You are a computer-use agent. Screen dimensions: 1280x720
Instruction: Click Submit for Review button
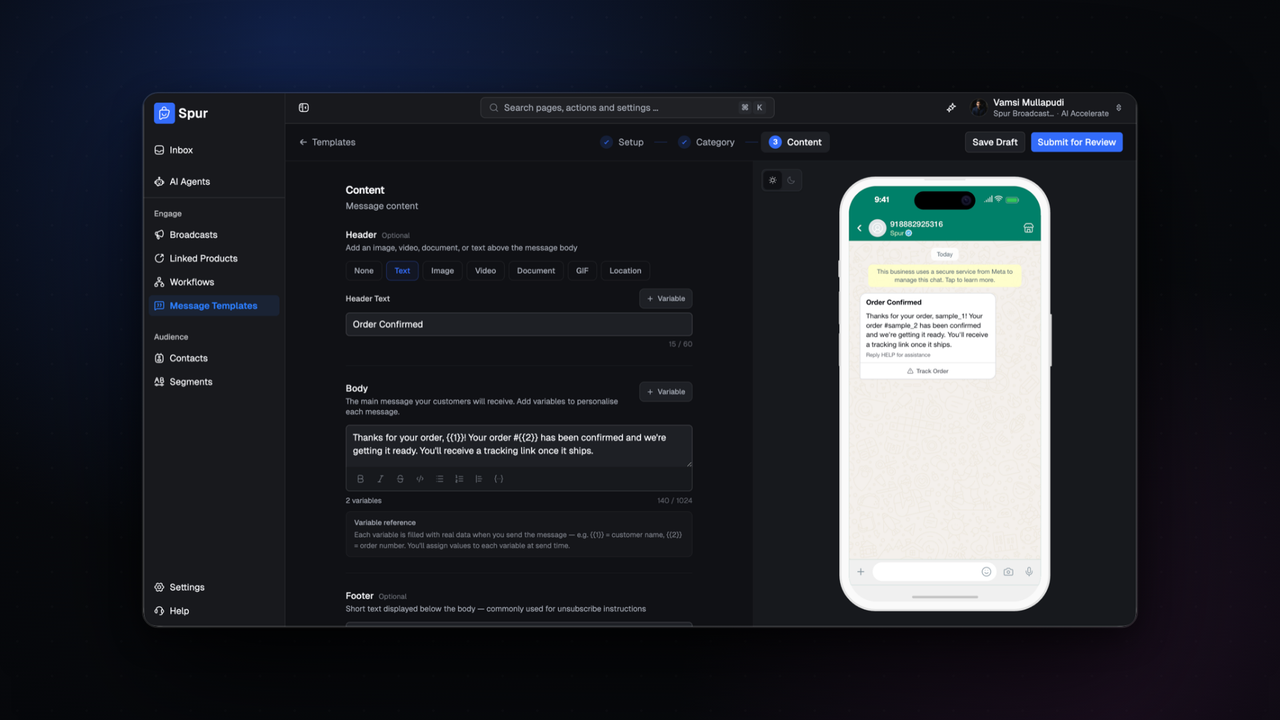(1077, 142)
